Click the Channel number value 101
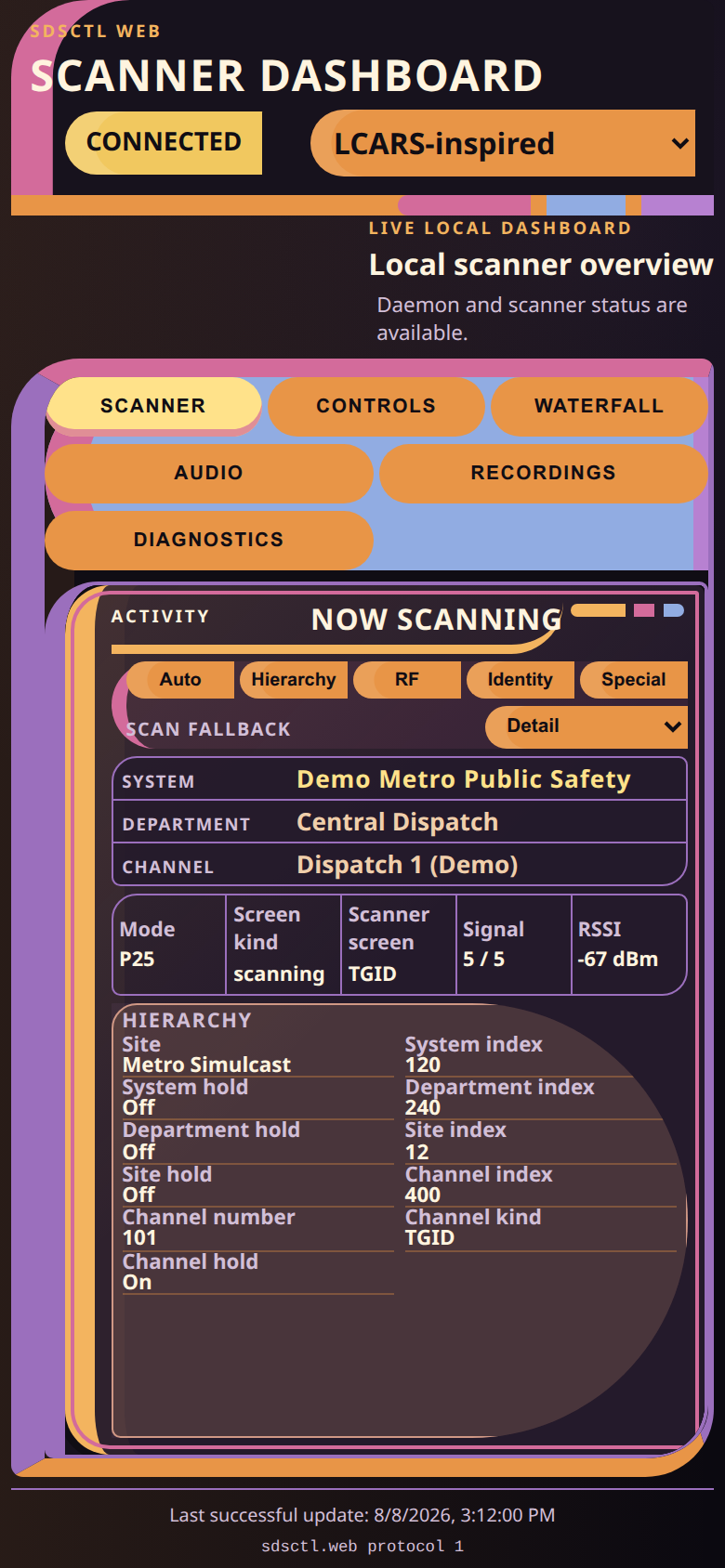Viewport: 725px width, 1568px height. [x=139, y=1237]
